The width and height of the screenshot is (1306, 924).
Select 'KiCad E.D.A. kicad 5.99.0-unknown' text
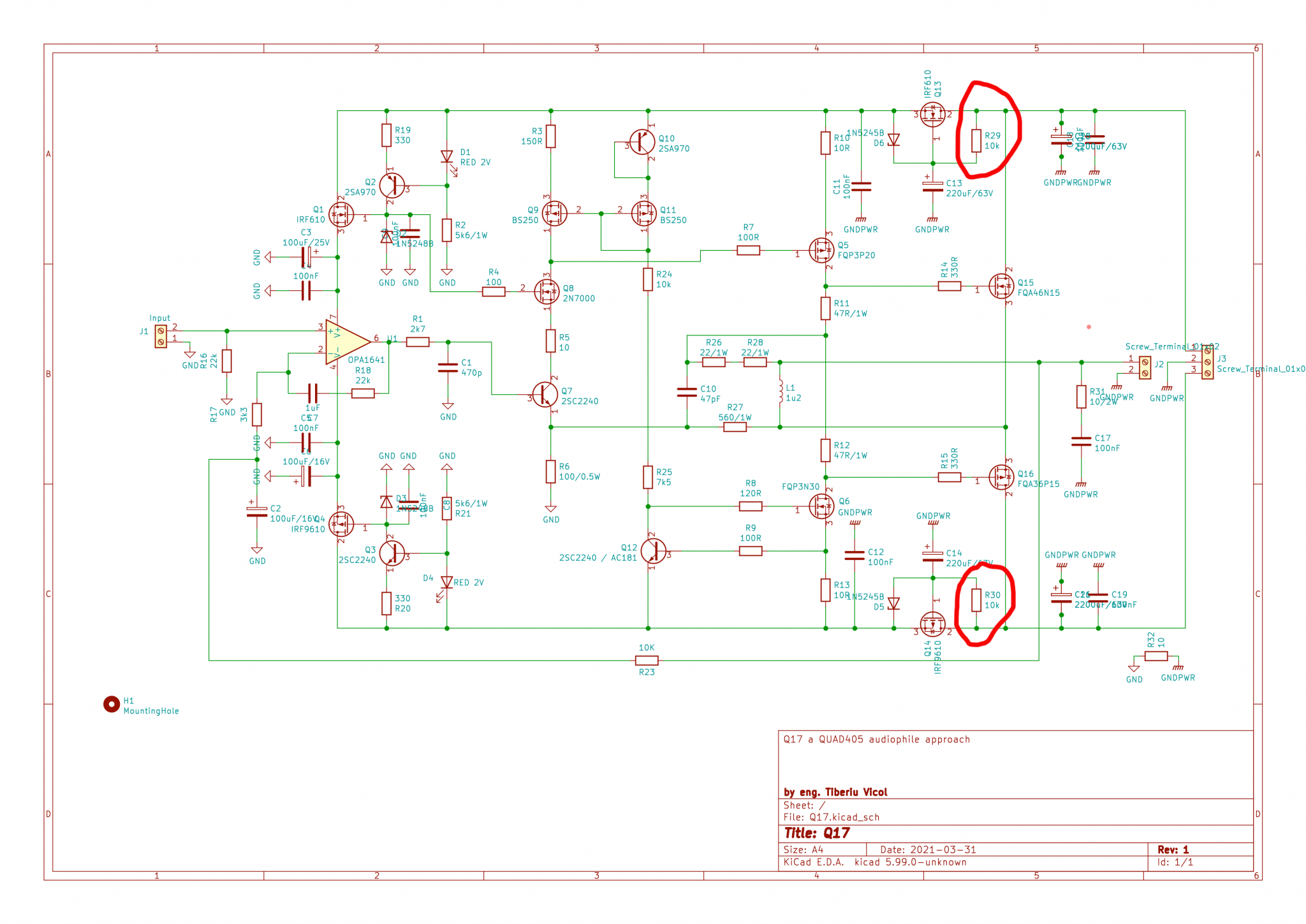pyautogui.click(x=875, y=862)
